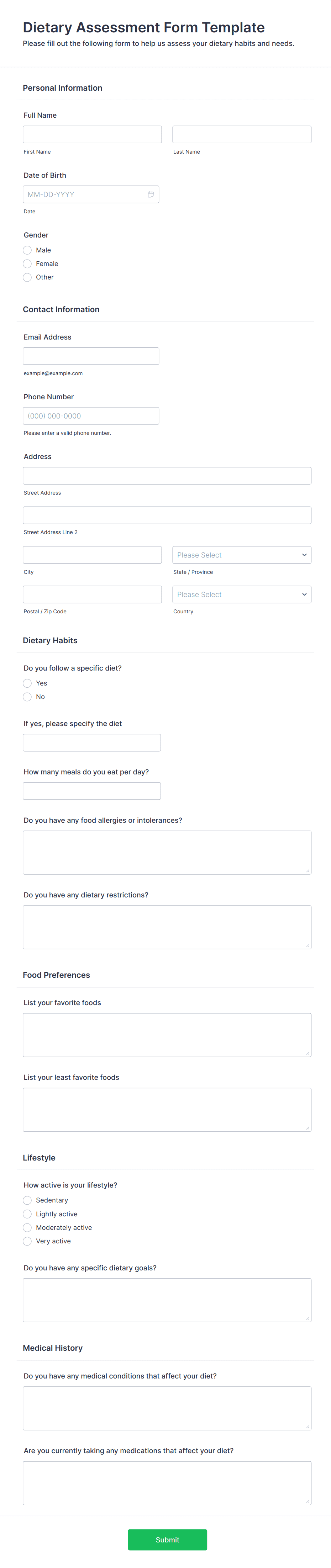Click the Phone Number input

point(90,416)
